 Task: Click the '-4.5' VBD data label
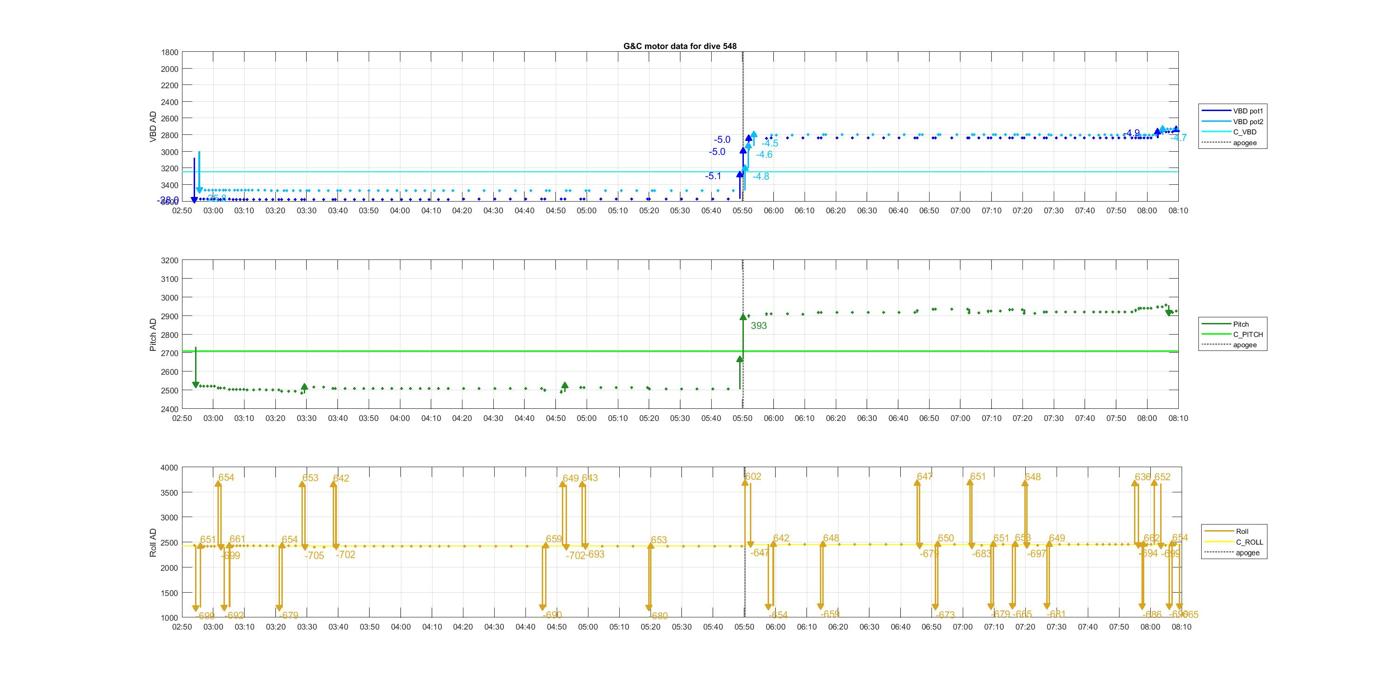pyautogui.click(x=770, y=144)
